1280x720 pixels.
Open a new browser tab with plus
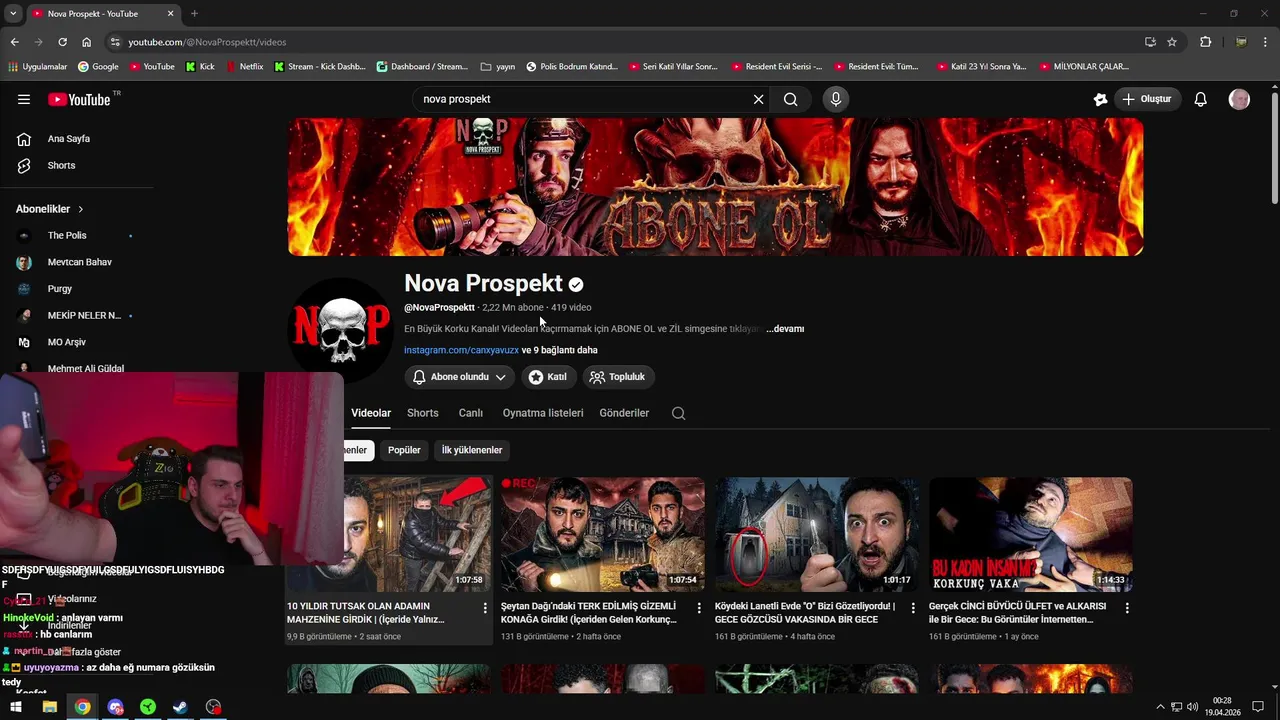pos(194,14)
